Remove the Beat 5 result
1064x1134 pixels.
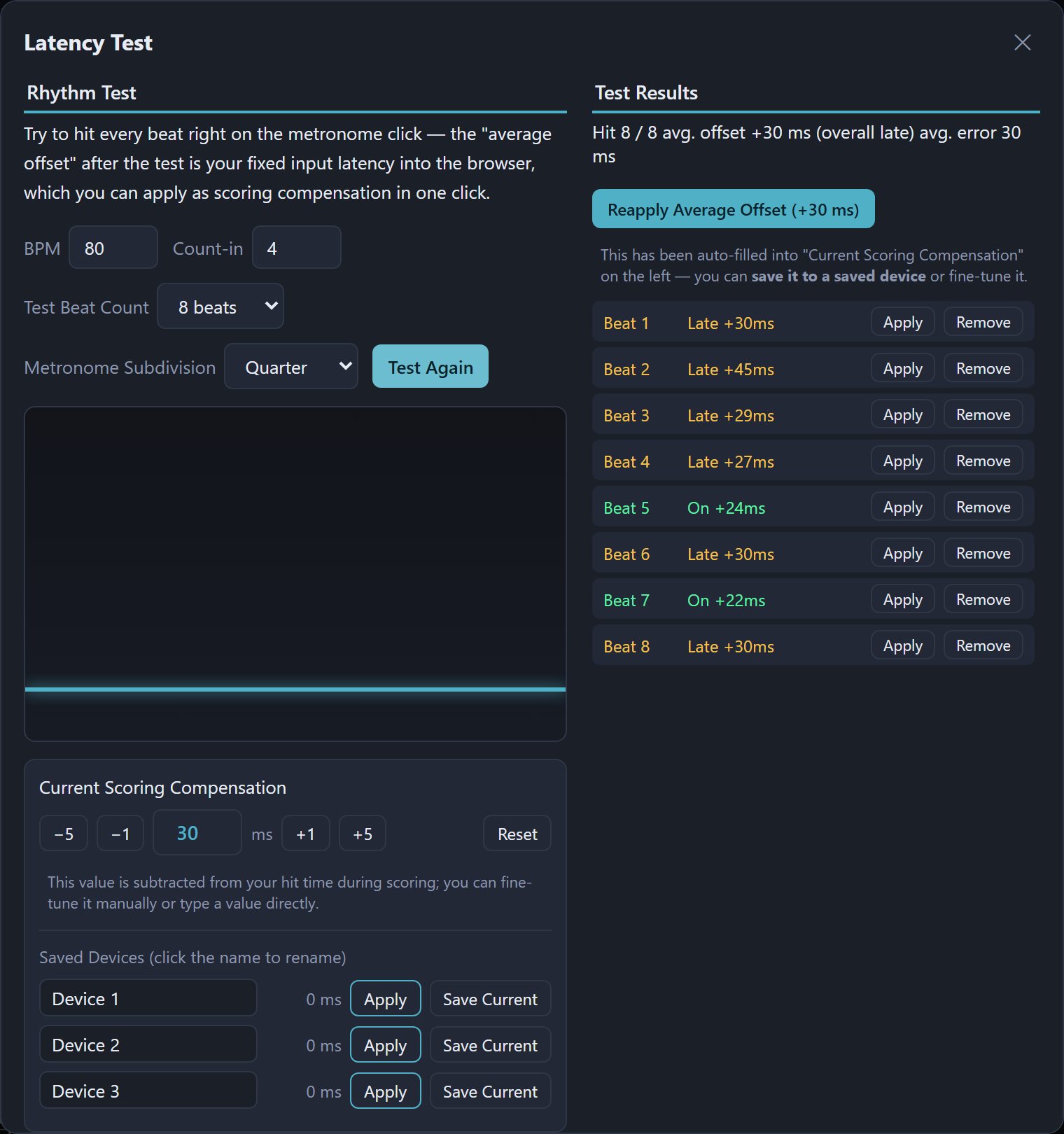[x=983, y=507]
